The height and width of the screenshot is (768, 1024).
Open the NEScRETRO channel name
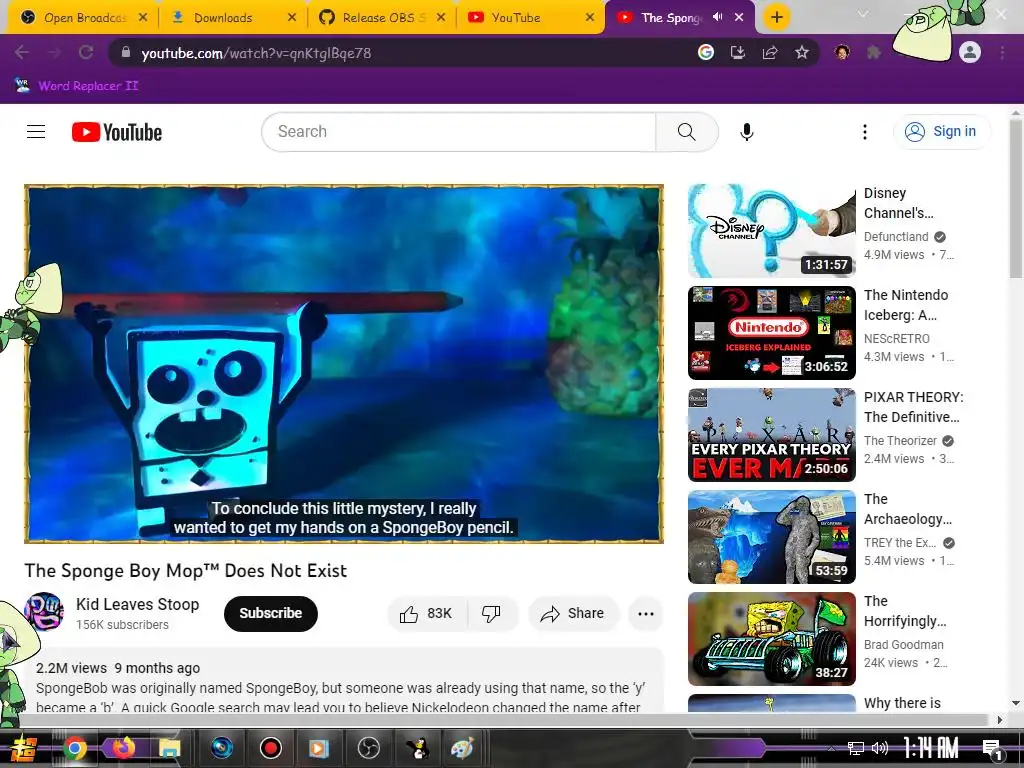(x=896, y=338)
